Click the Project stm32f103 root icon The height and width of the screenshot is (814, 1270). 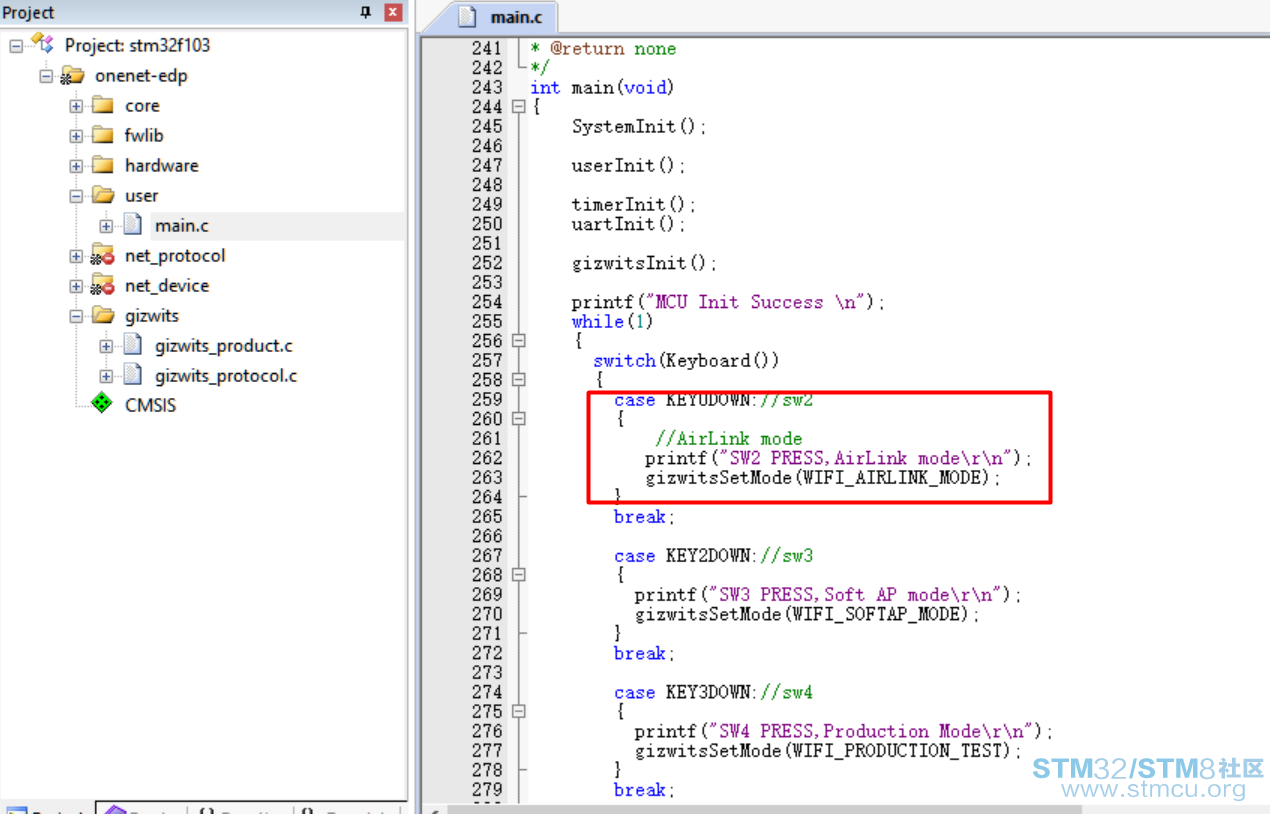[42, 44]
